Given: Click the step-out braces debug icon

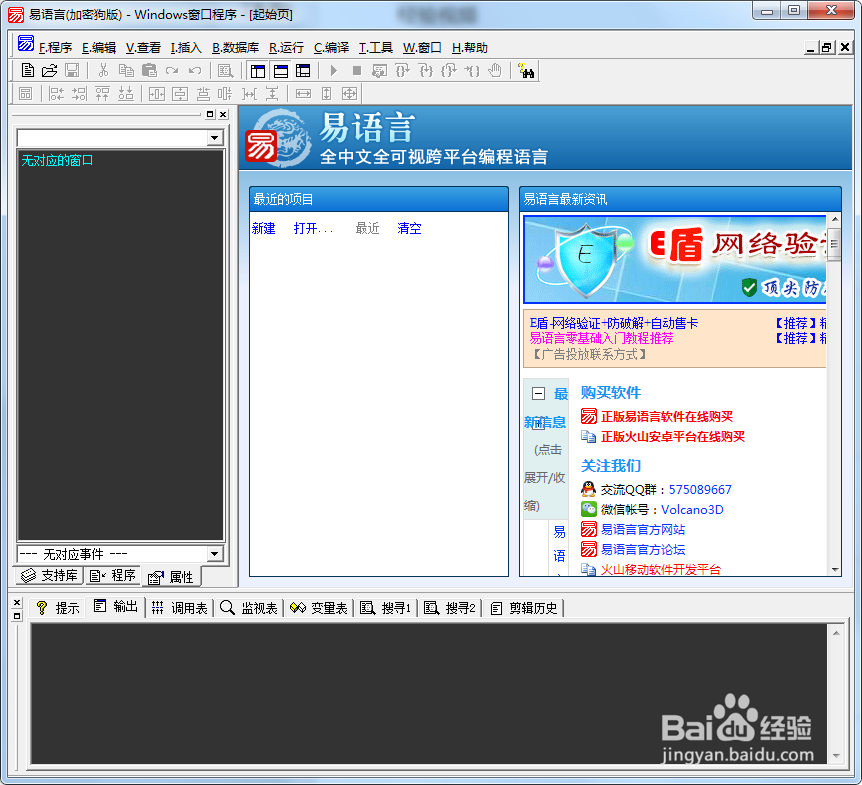Looking at the screenshot, I should click(x=449, y=70).
